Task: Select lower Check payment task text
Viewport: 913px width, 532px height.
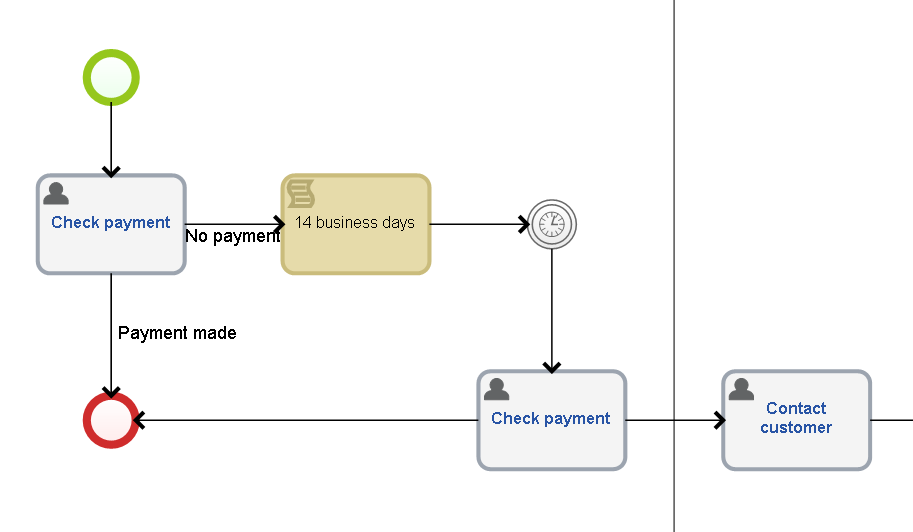Action: 551,419
